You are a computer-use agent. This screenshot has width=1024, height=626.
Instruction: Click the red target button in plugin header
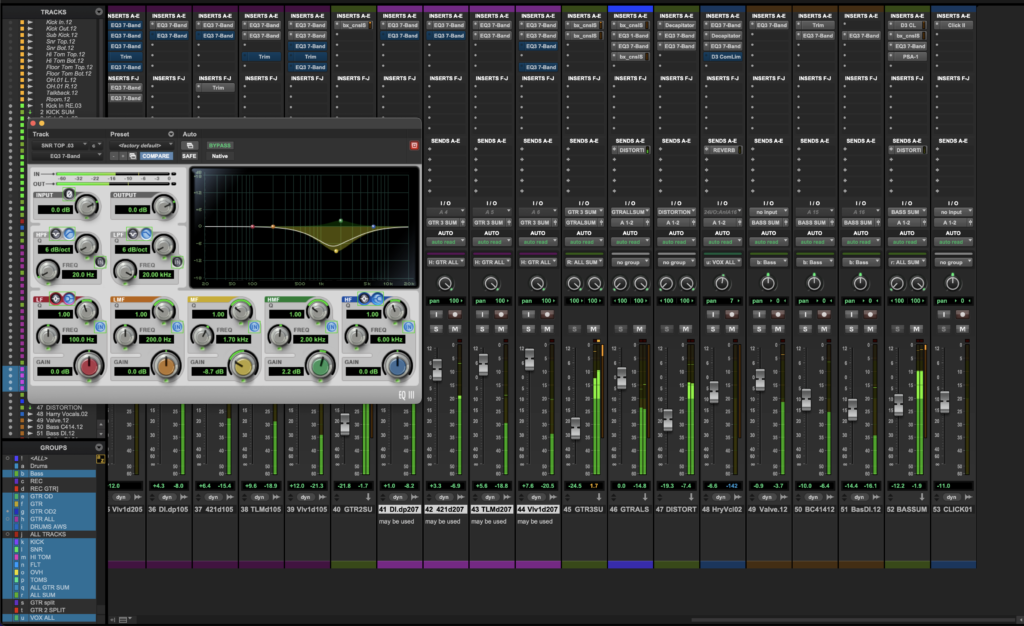pos(414,145)
